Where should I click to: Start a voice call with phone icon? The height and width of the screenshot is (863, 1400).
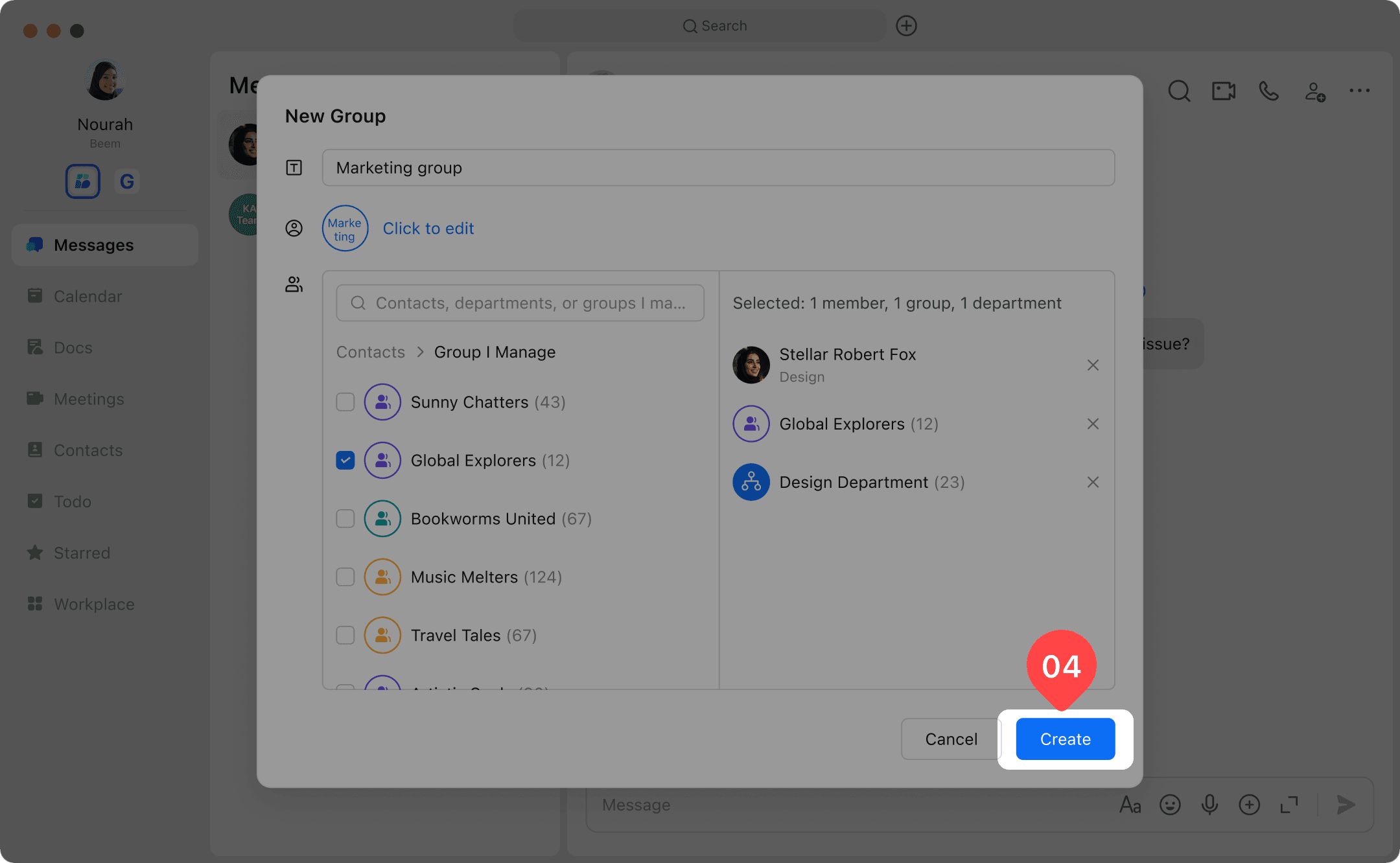point(1268,91)
